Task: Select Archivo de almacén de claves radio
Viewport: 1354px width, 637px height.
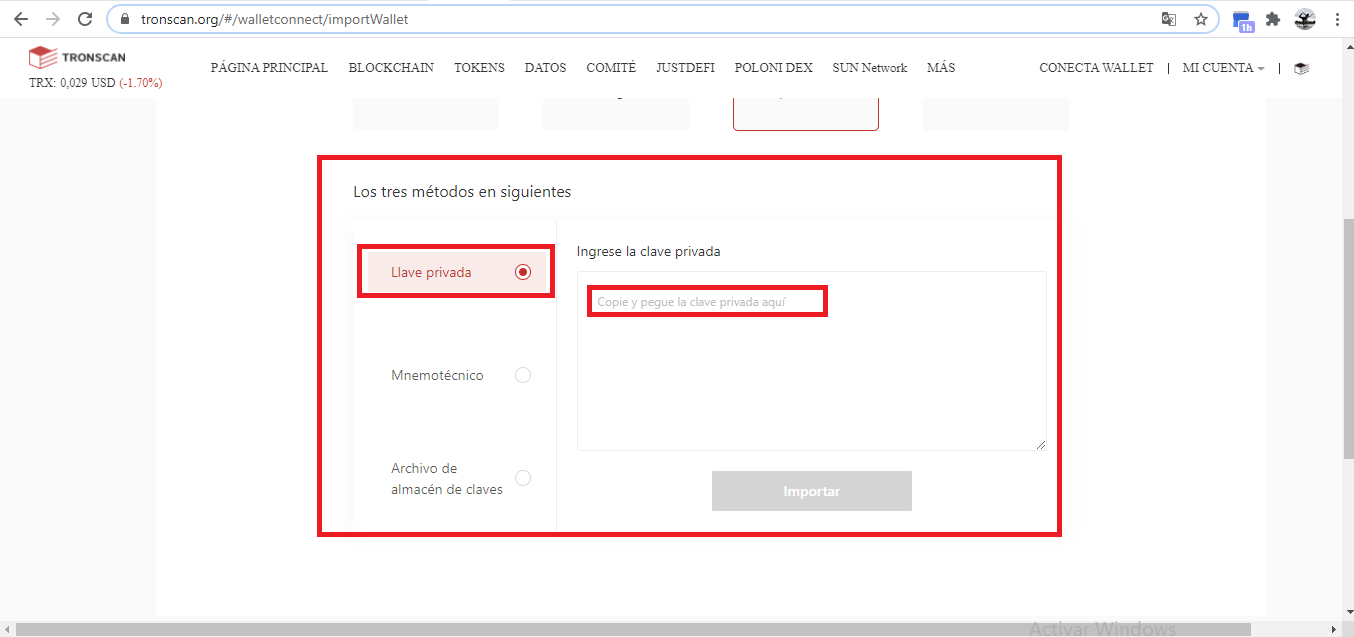Action: (522, 478)
